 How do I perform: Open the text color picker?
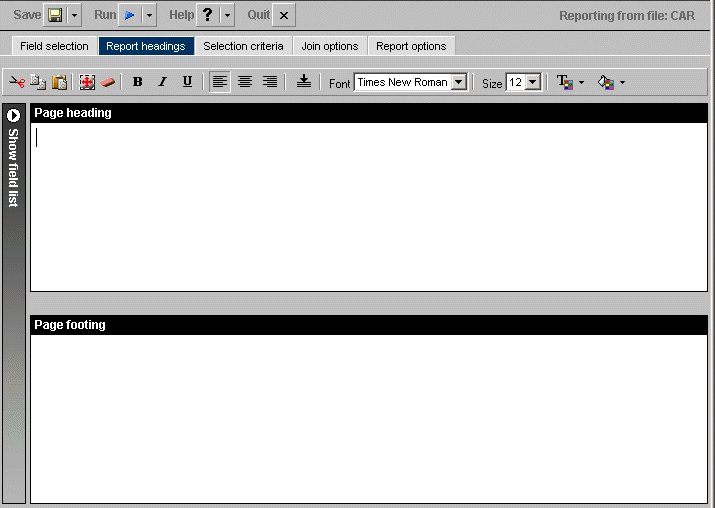[x=568, y=82]
